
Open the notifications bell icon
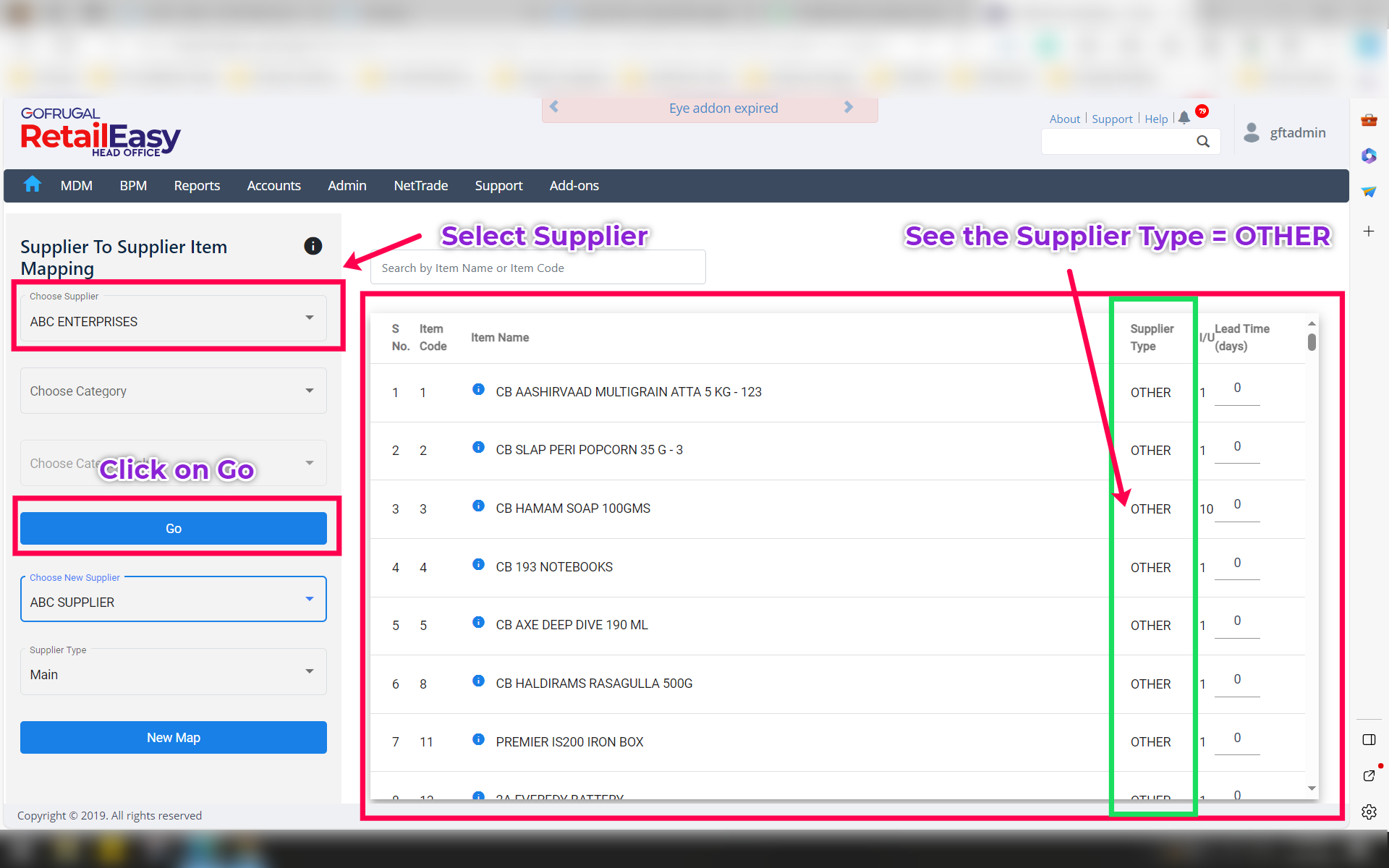(1184, 118)
